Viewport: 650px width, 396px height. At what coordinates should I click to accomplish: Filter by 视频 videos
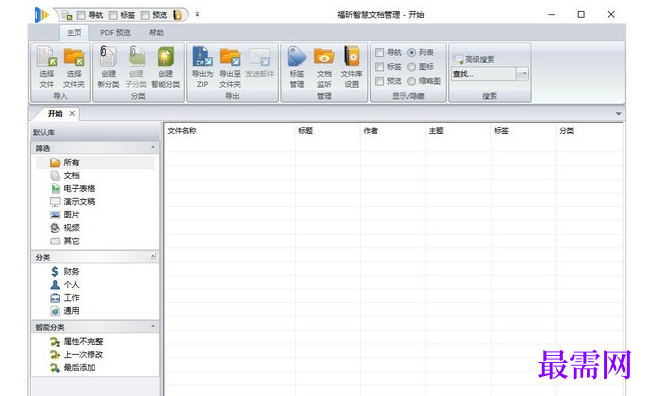[x=65, y=228]
